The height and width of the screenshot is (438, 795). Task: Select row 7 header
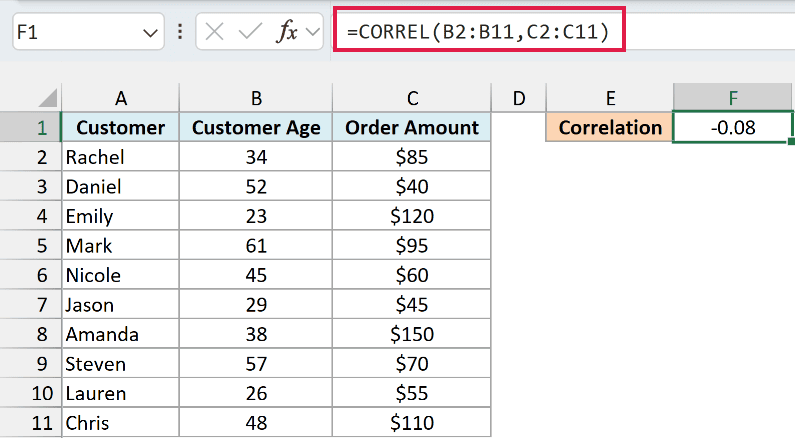[30, 305]
